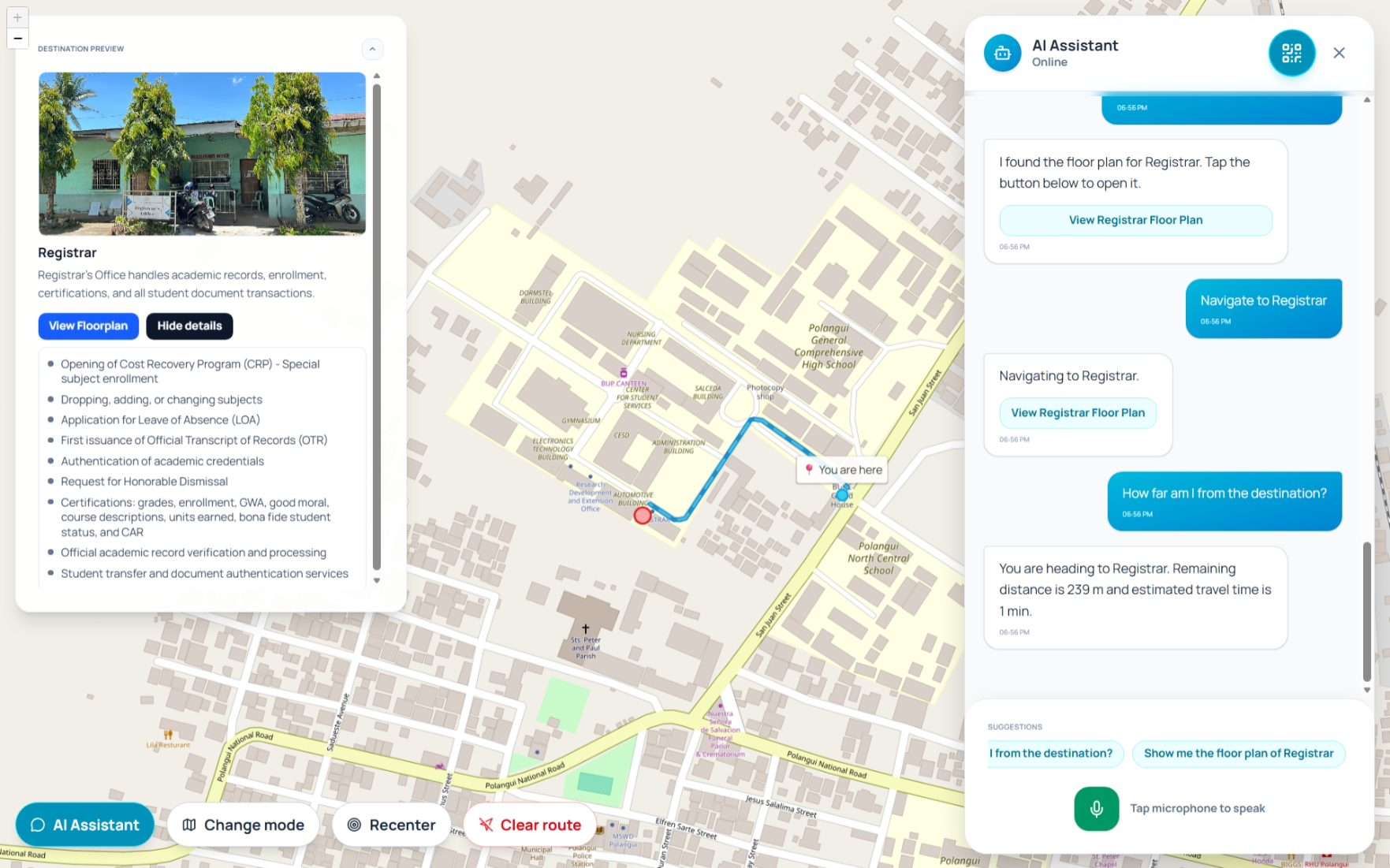Viewport: 1390px width, 868px height.
Task: Close the AI Assistant chat panel
Action: click(1339, 53)
